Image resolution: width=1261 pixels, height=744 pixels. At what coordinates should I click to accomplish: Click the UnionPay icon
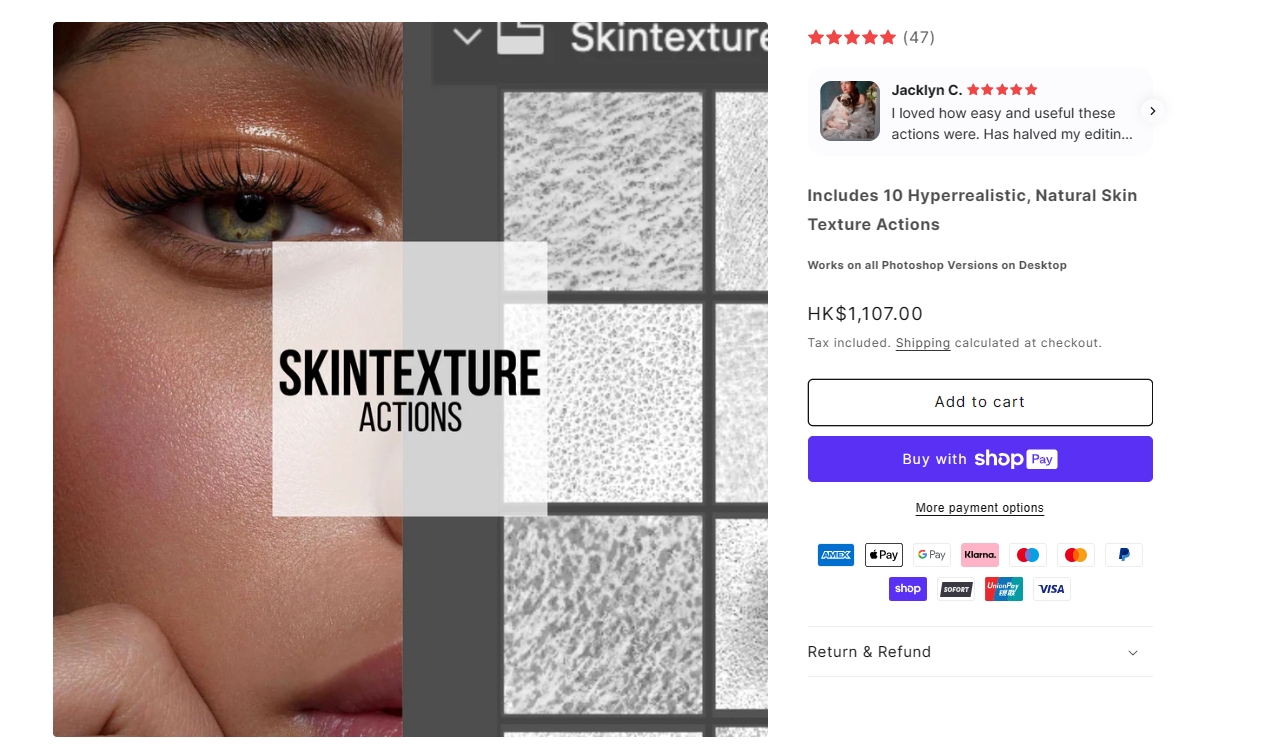coord(1004,589)
